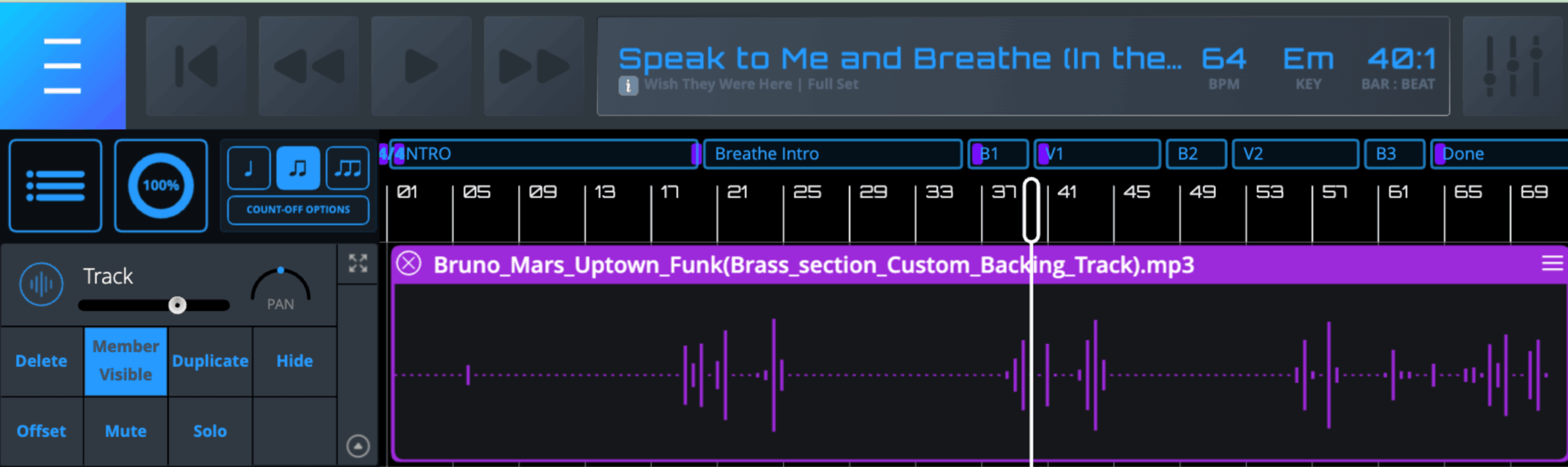The width and height of the screenshot is (1568, 467).
Task: Collapse the track panel with the arrow
Action: (x=358, y=445)
